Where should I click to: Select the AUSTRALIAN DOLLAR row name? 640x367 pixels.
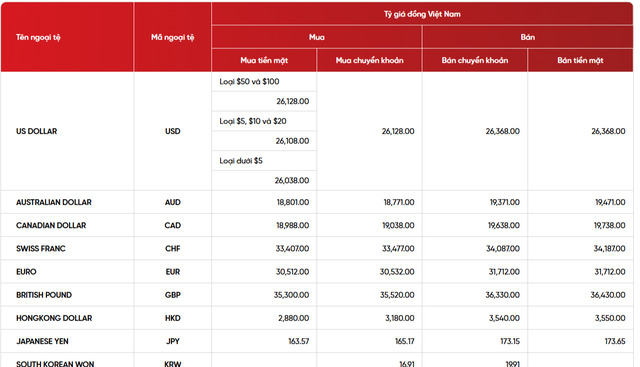[54, 202]
